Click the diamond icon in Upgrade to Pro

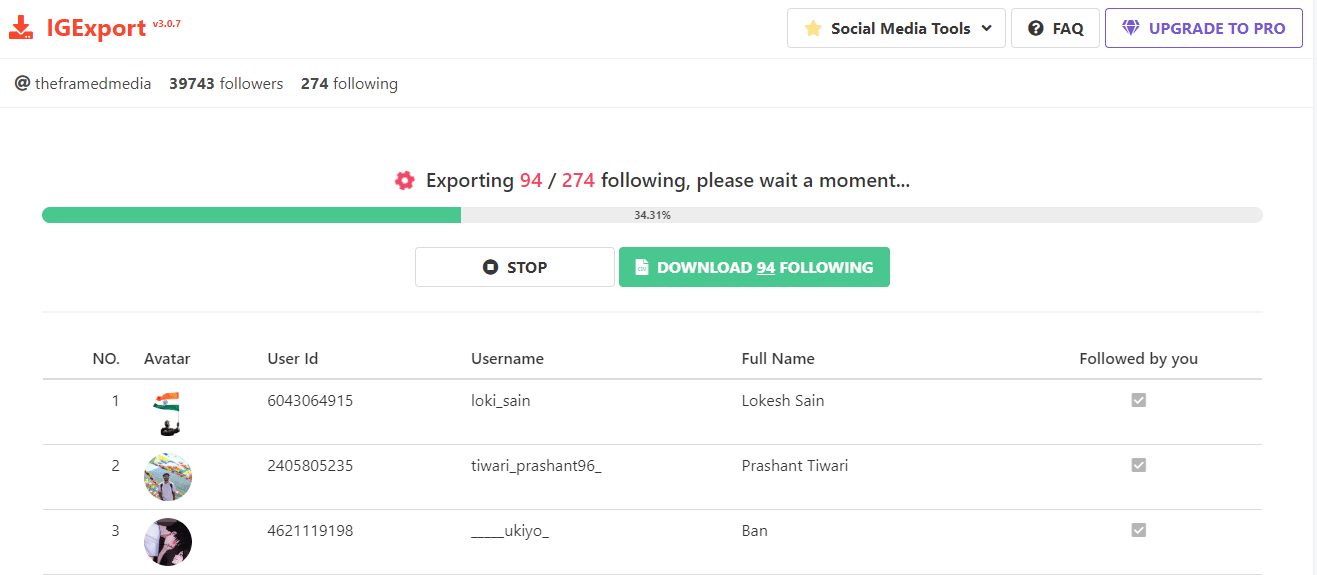(1130, 28)
